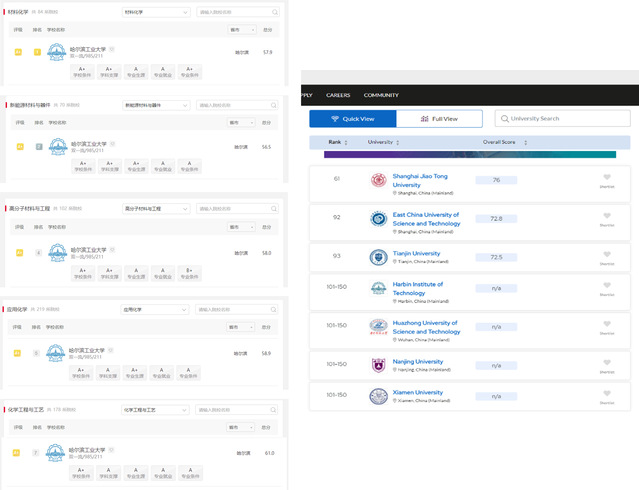Open 城市 filter dropdown in 新能源材料与器件 panel
639x490 pixels.
coord(241,123)
